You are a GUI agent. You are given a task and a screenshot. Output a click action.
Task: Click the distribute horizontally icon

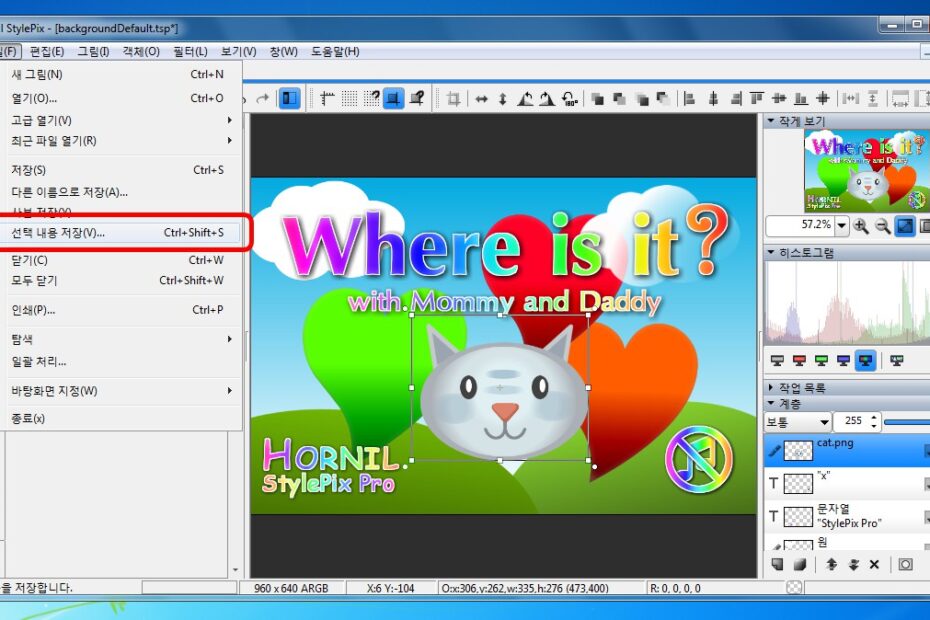tap(851, 98)
